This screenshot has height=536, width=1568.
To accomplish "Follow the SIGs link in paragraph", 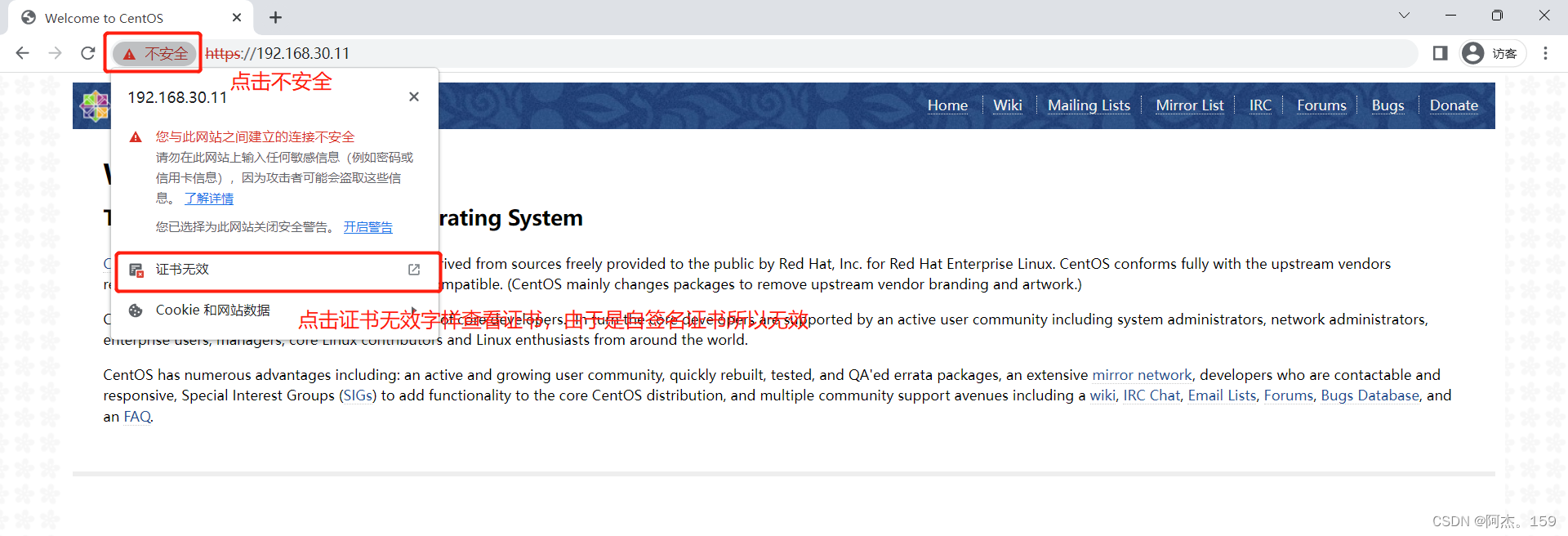I will coord(358,395).
